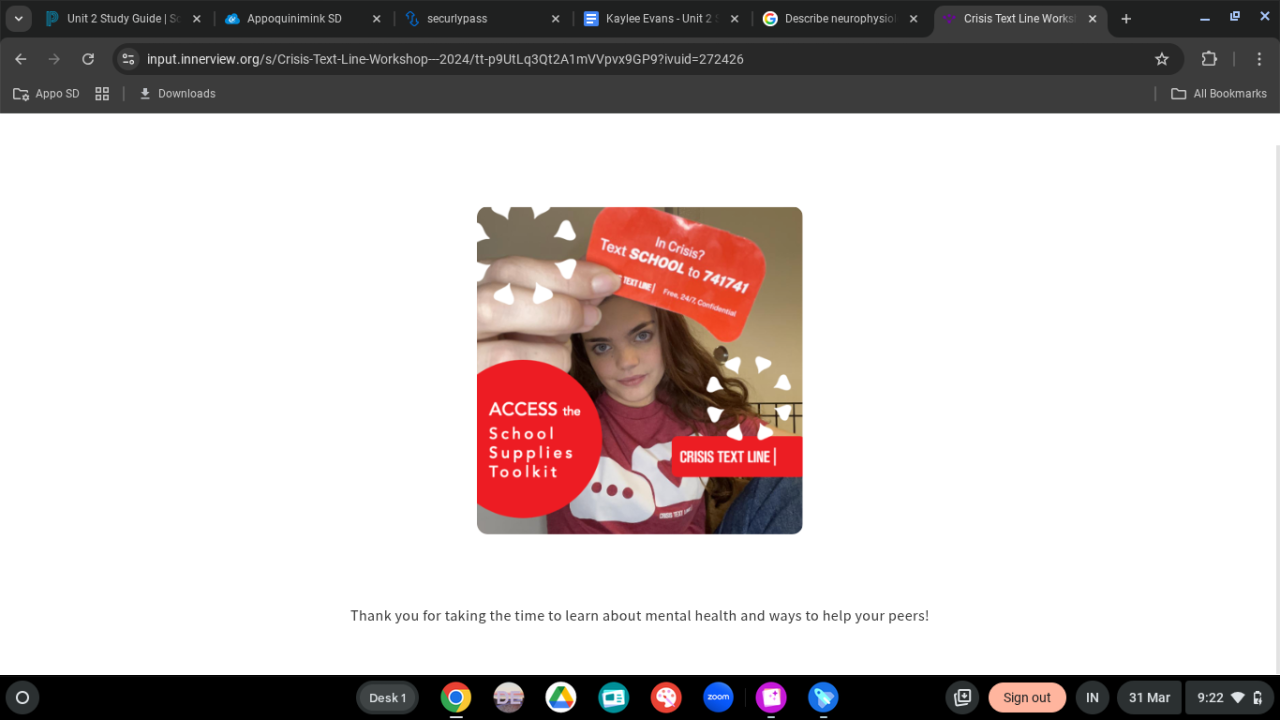Reload the current page

click(88, 59)
